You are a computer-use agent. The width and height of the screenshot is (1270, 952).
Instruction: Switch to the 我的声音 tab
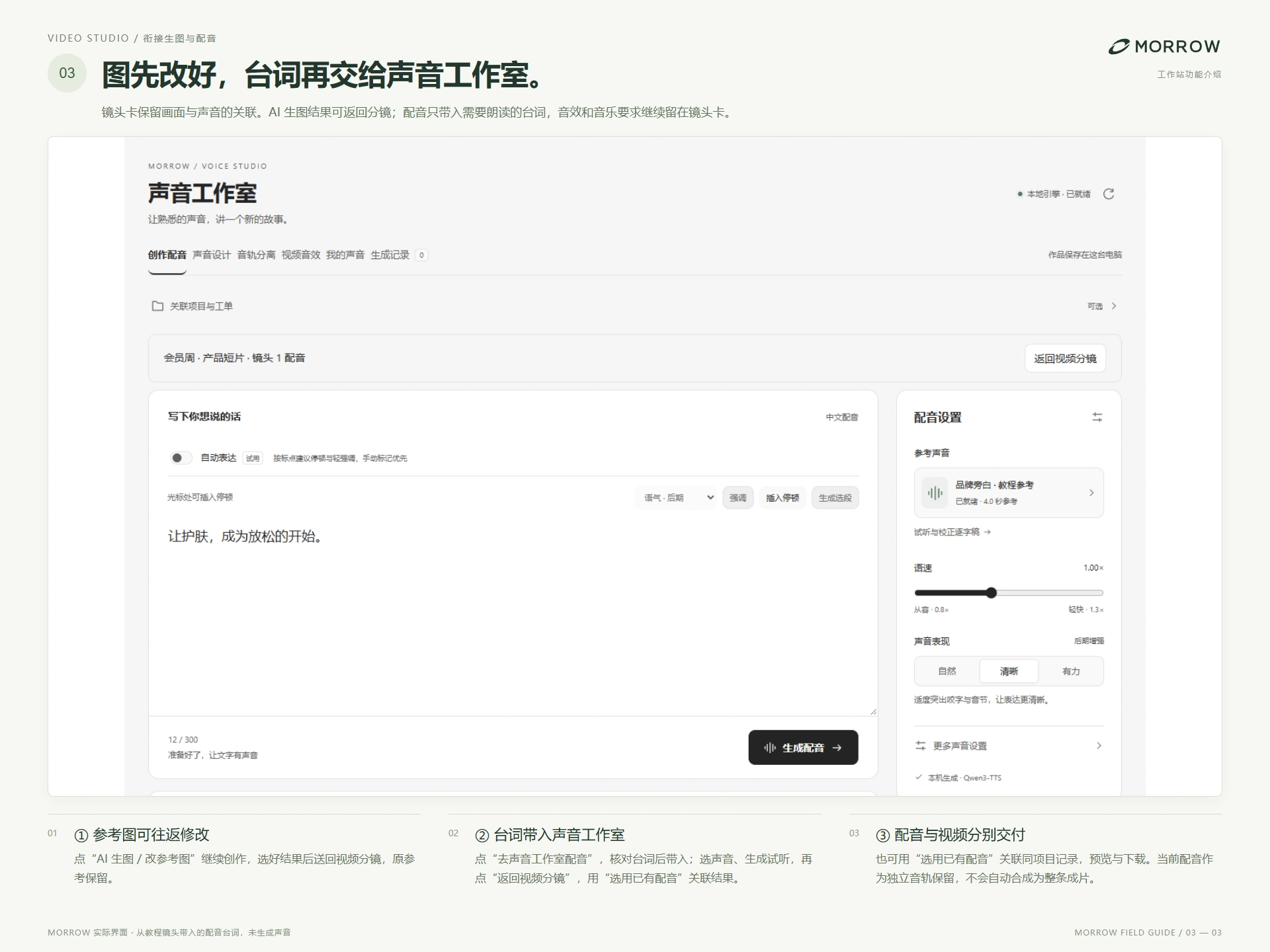point(345,255)
